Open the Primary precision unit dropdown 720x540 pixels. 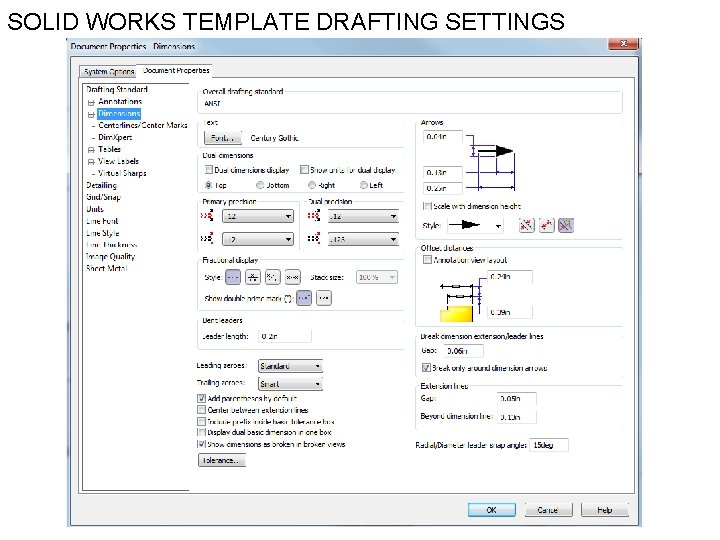[258, 216]
